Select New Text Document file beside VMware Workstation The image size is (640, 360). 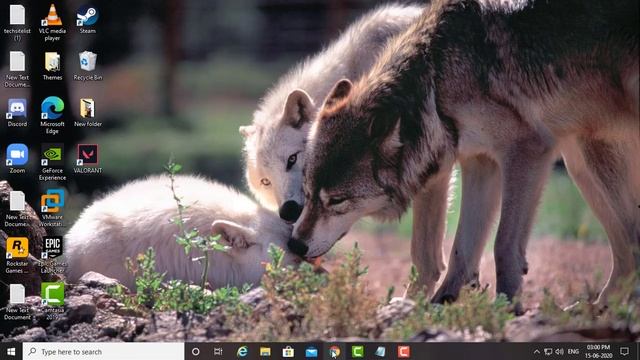[17, 208]
